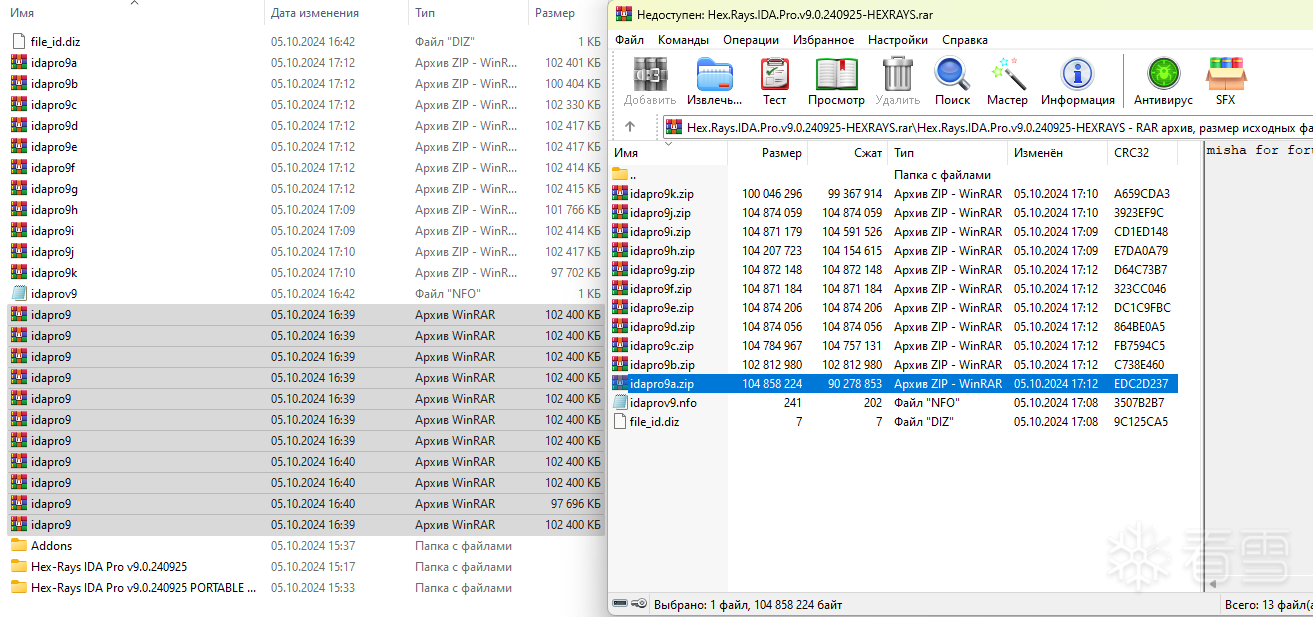Viewport: 1313px width, 617px height.
Task: Sort WinRAR list by Сжат column
Action: tap(868, 153)
